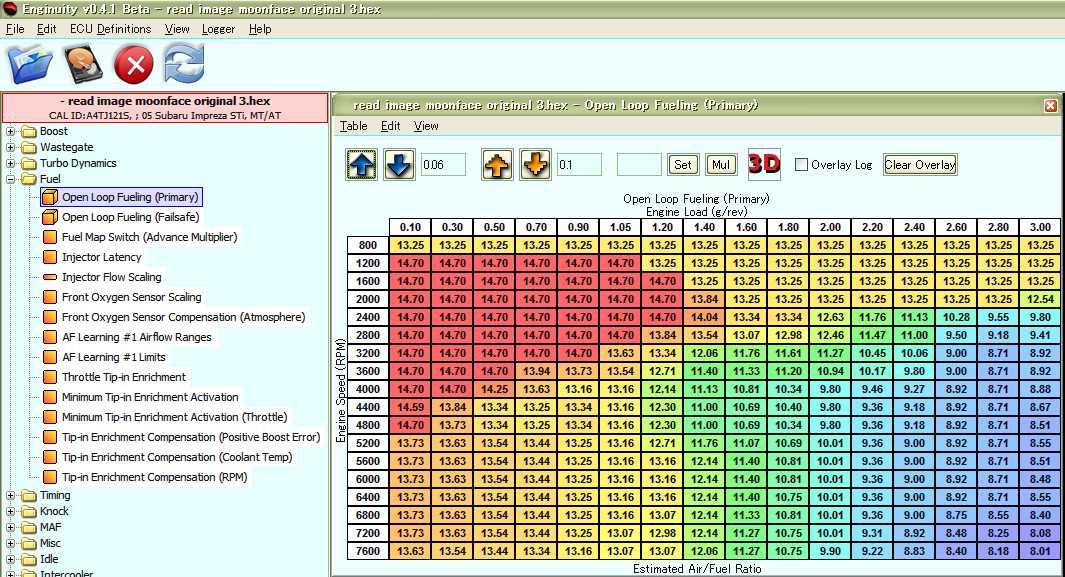The width and height of the screenshot is (1065, 577).
Task: Click the red X close image icon
Action: [133, 66]
